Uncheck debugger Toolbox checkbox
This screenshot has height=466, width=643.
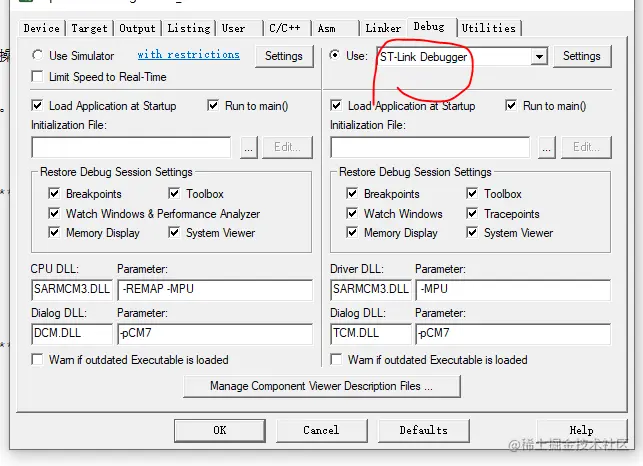472,193
